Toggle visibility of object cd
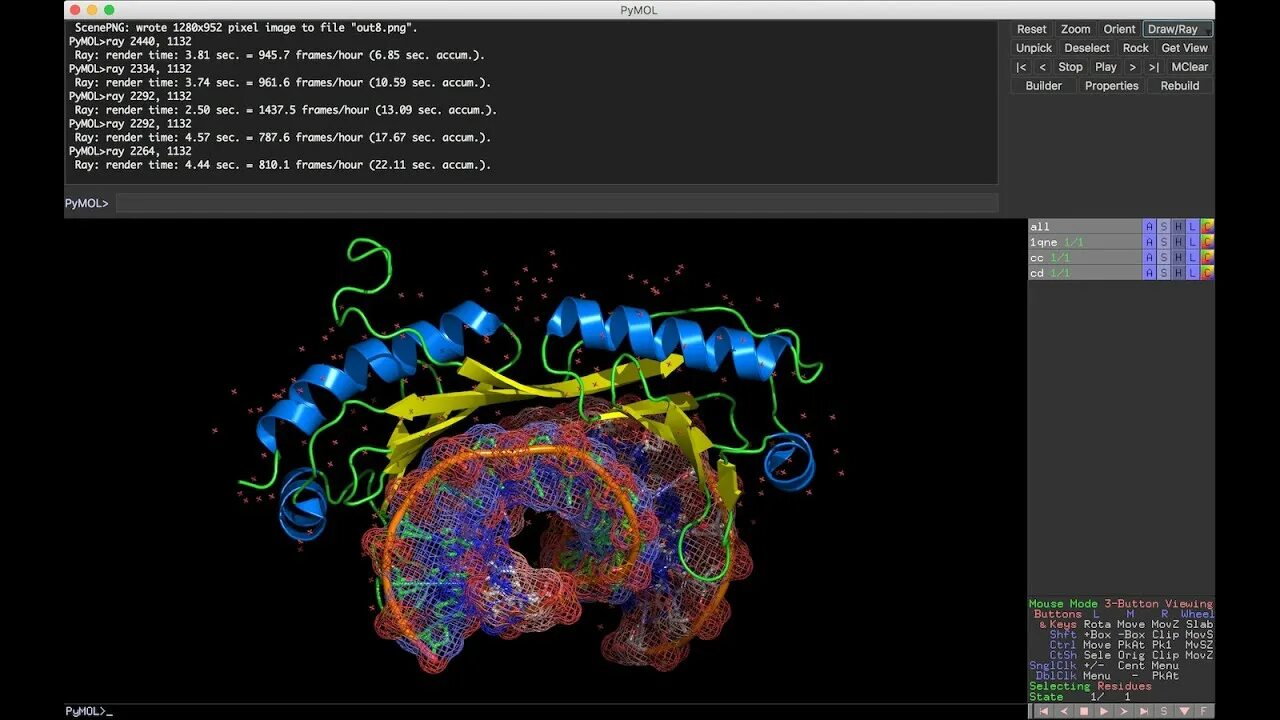The height and width of the screenshot is (720, 1280). (1085, 273)
